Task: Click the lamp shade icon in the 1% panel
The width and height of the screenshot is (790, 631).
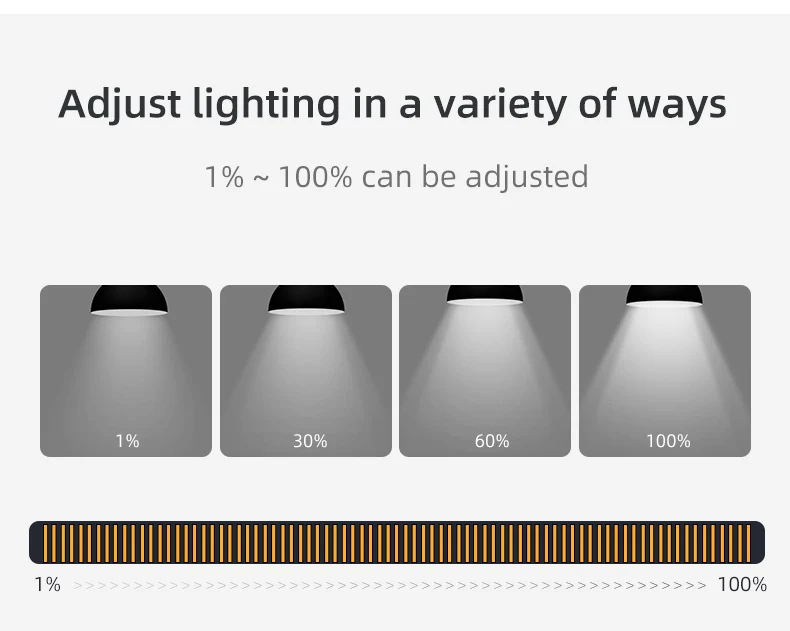Action: pyautogui.click(x=128, y=300)
